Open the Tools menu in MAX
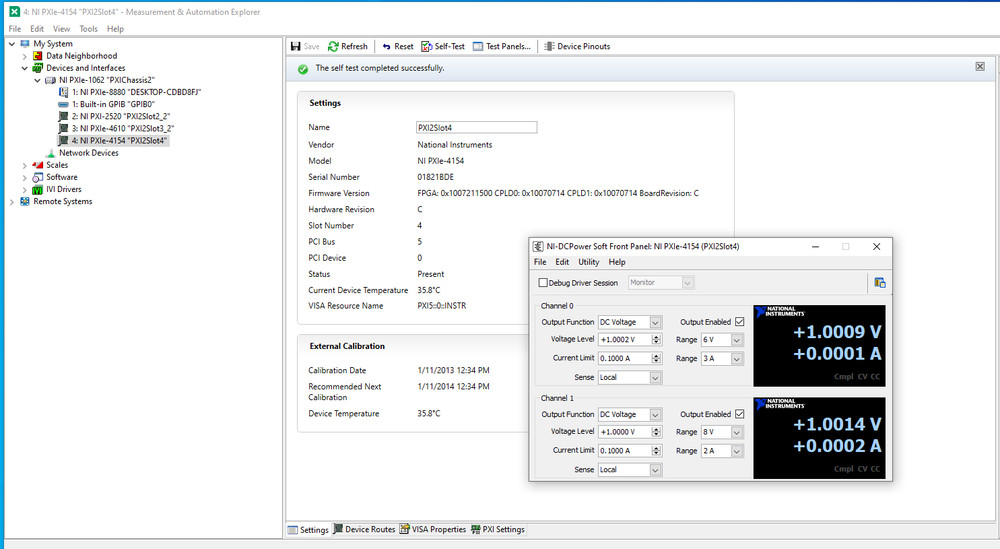 [88, 29]
